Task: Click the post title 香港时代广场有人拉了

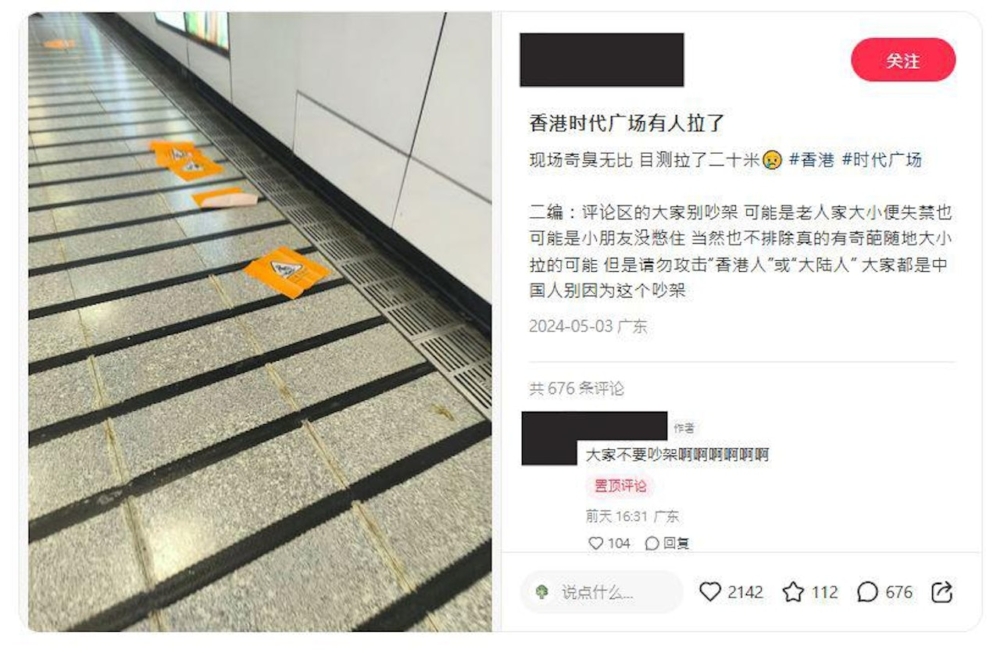Action: (627, 122)
